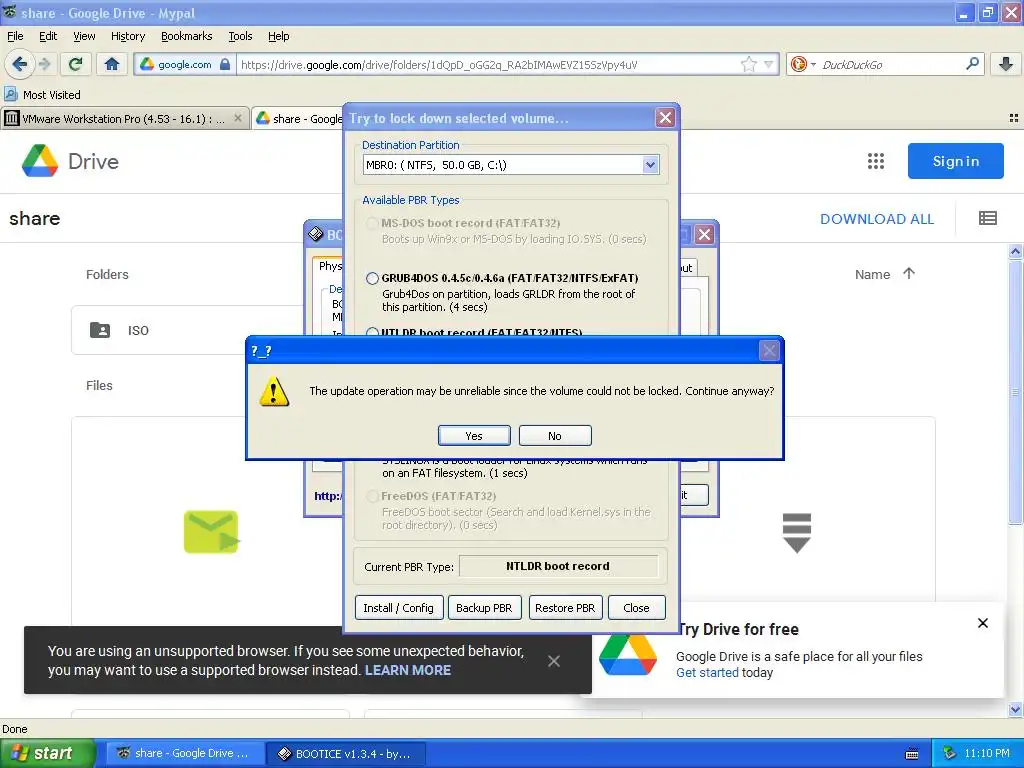Viewport: 1024px width, 768px height.
Task: Switch to share - Google Drive taskbar item
Action: click(x=184, y=753)
